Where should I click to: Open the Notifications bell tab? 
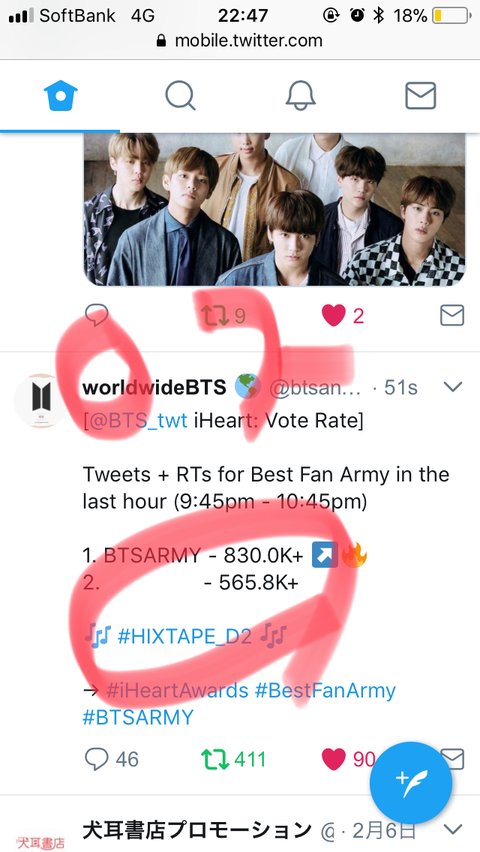click(x=300, y=96)
